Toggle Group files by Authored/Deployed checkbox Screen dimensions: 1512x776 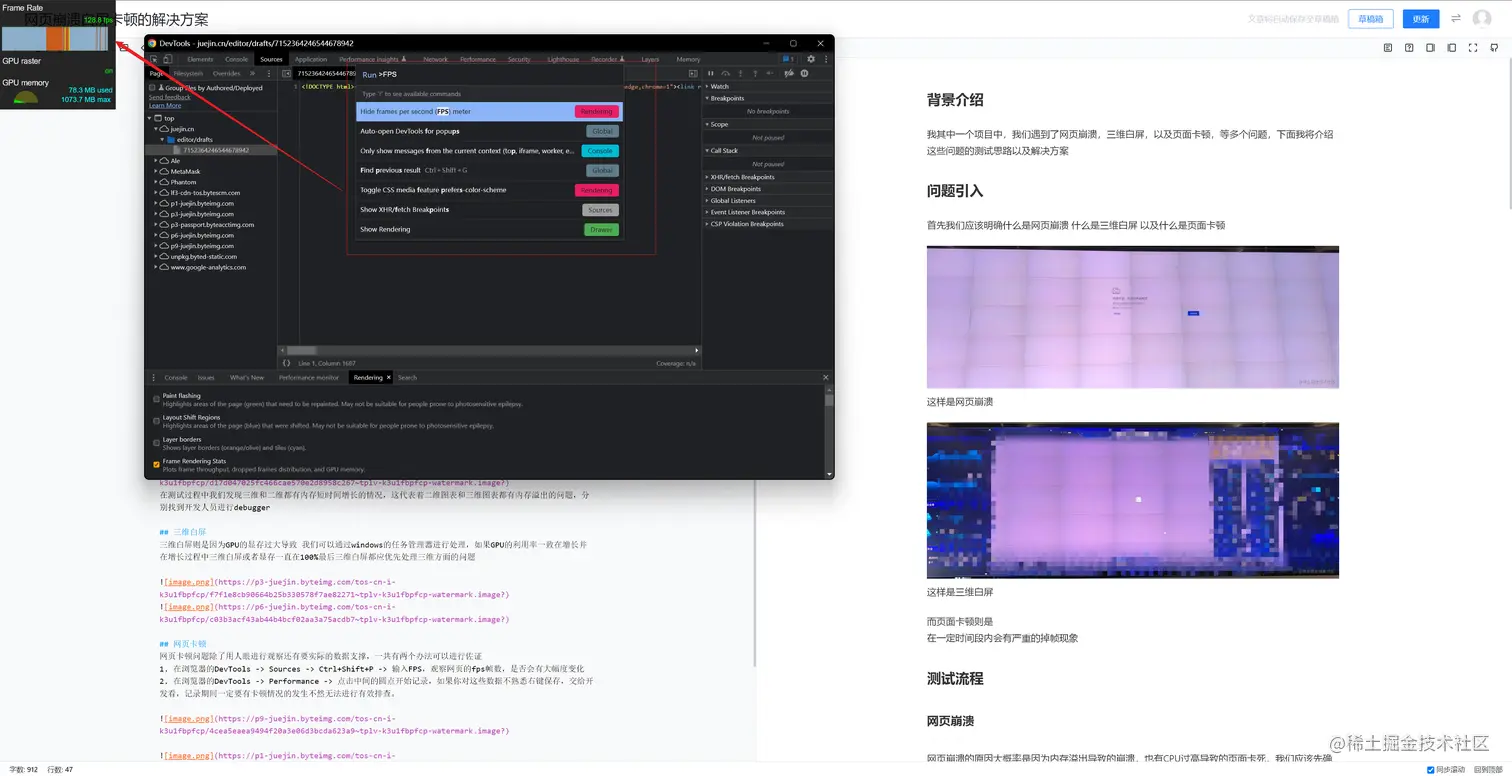pos(153,88)
